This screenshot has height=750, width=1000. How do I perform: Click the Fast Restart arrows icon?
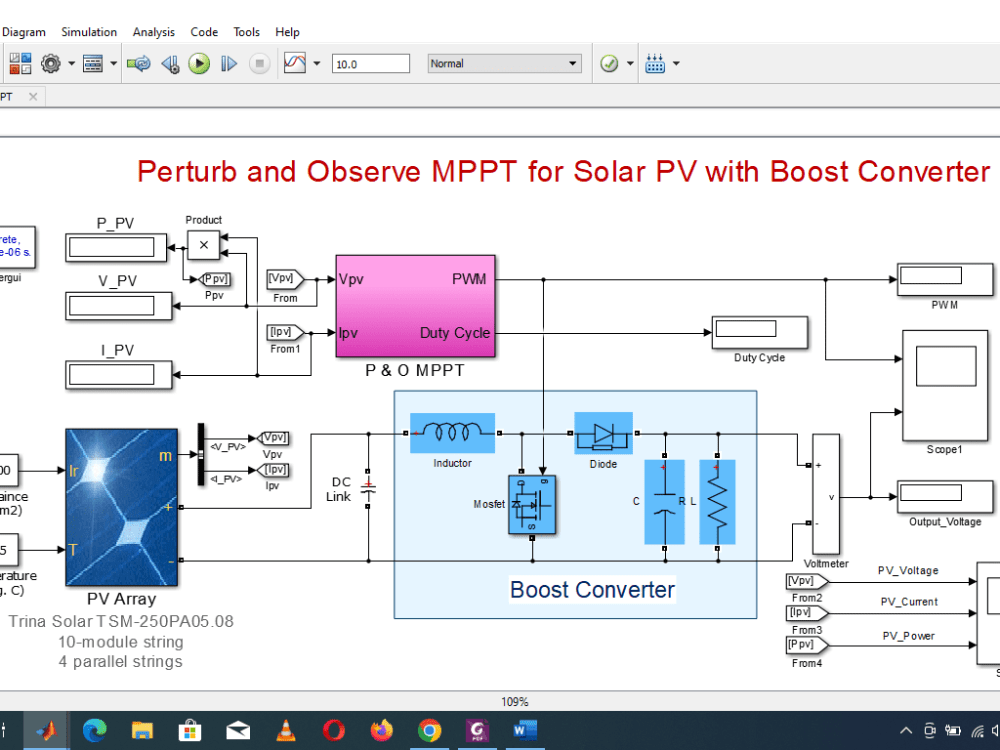140,62
